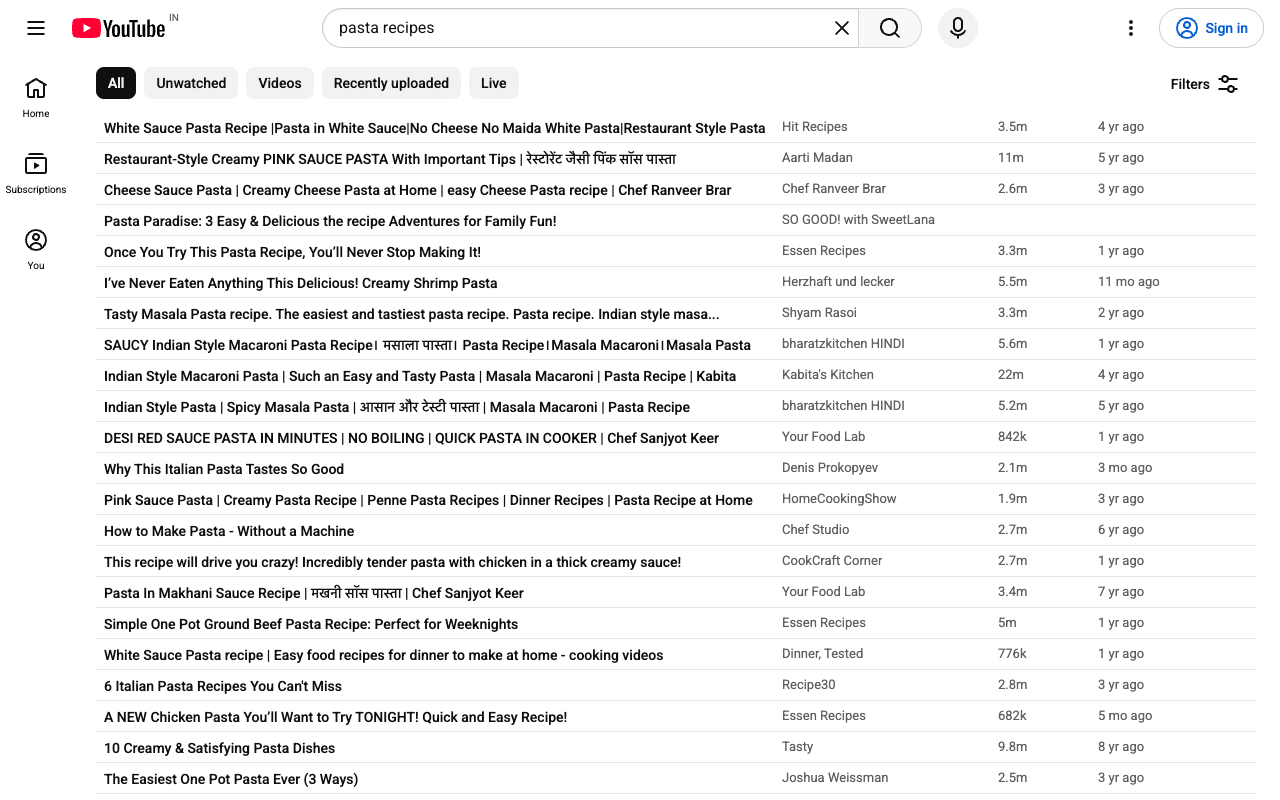Select the All filter chip

[x=116, y=83]
